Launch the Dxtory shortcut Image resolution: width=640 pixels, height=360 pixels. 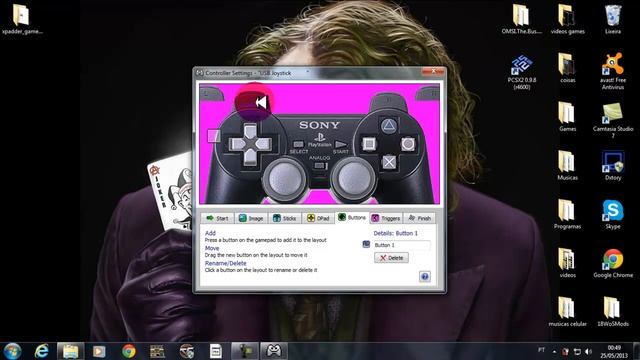(x=613, y=165)
